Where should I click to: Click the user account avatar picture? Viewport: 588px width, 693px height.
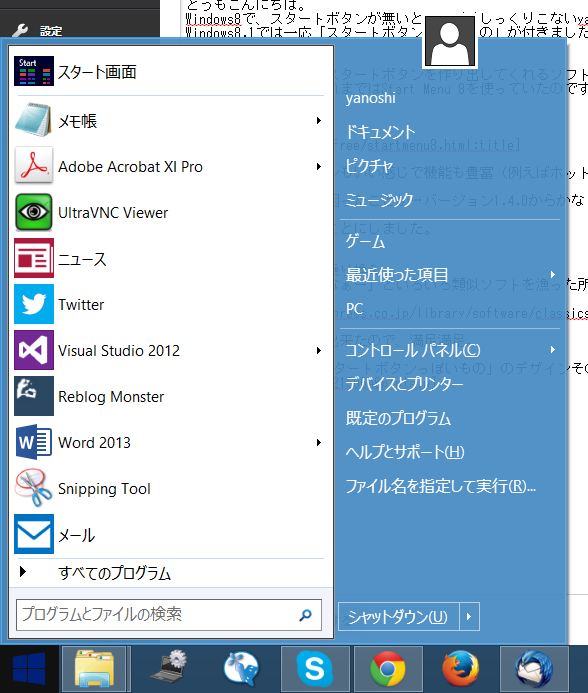click(x=450, y=42)
